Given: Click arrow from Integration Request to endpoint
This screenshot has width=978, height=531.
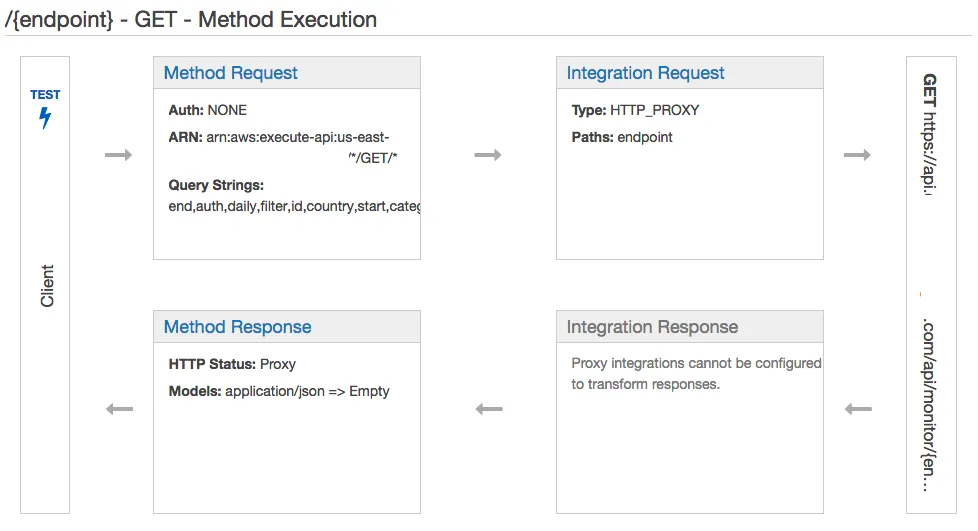Looking at the screenshot, I should [x=857, y=155].
